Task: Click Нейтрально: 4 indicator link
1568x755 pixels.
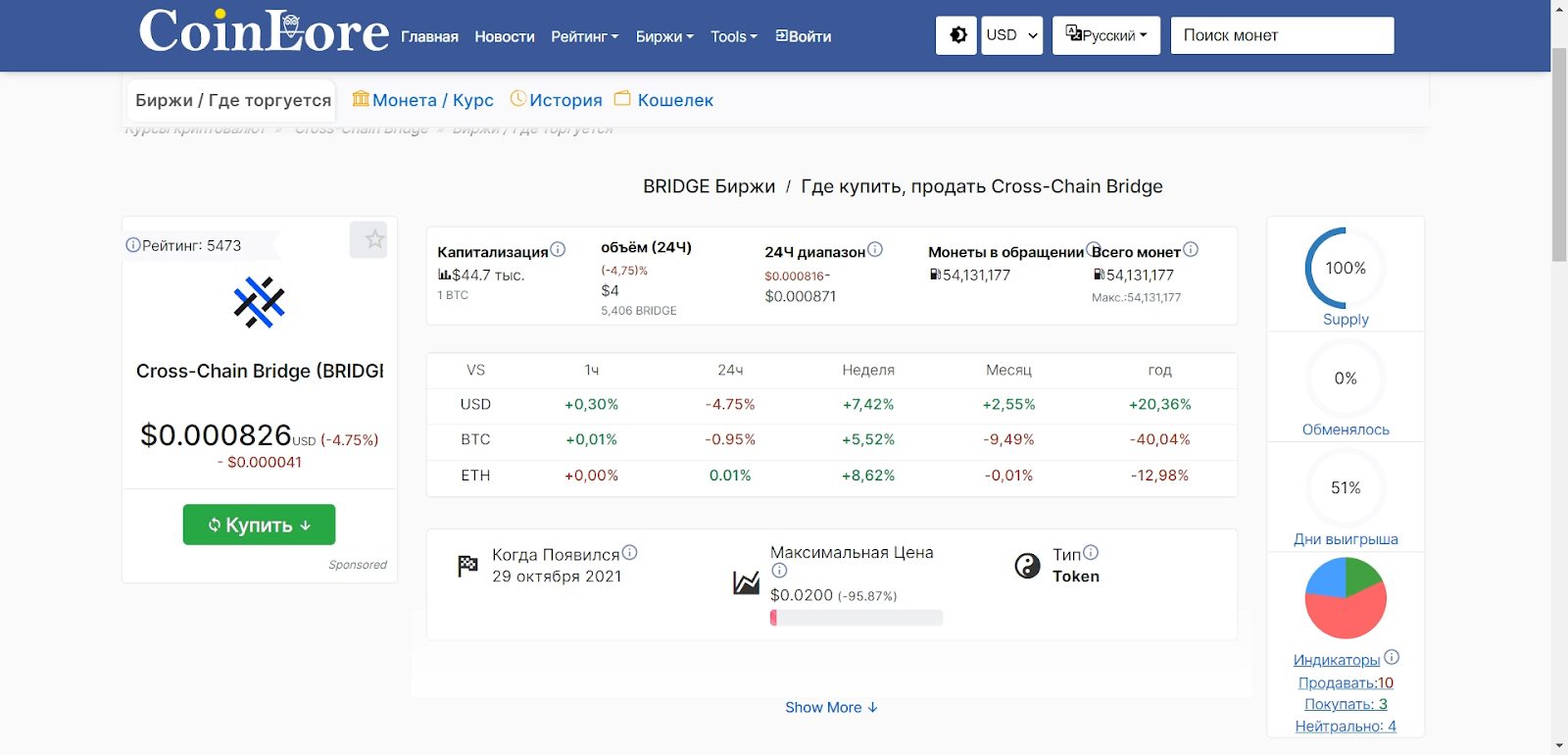Action: click(x=1346, y=727)
